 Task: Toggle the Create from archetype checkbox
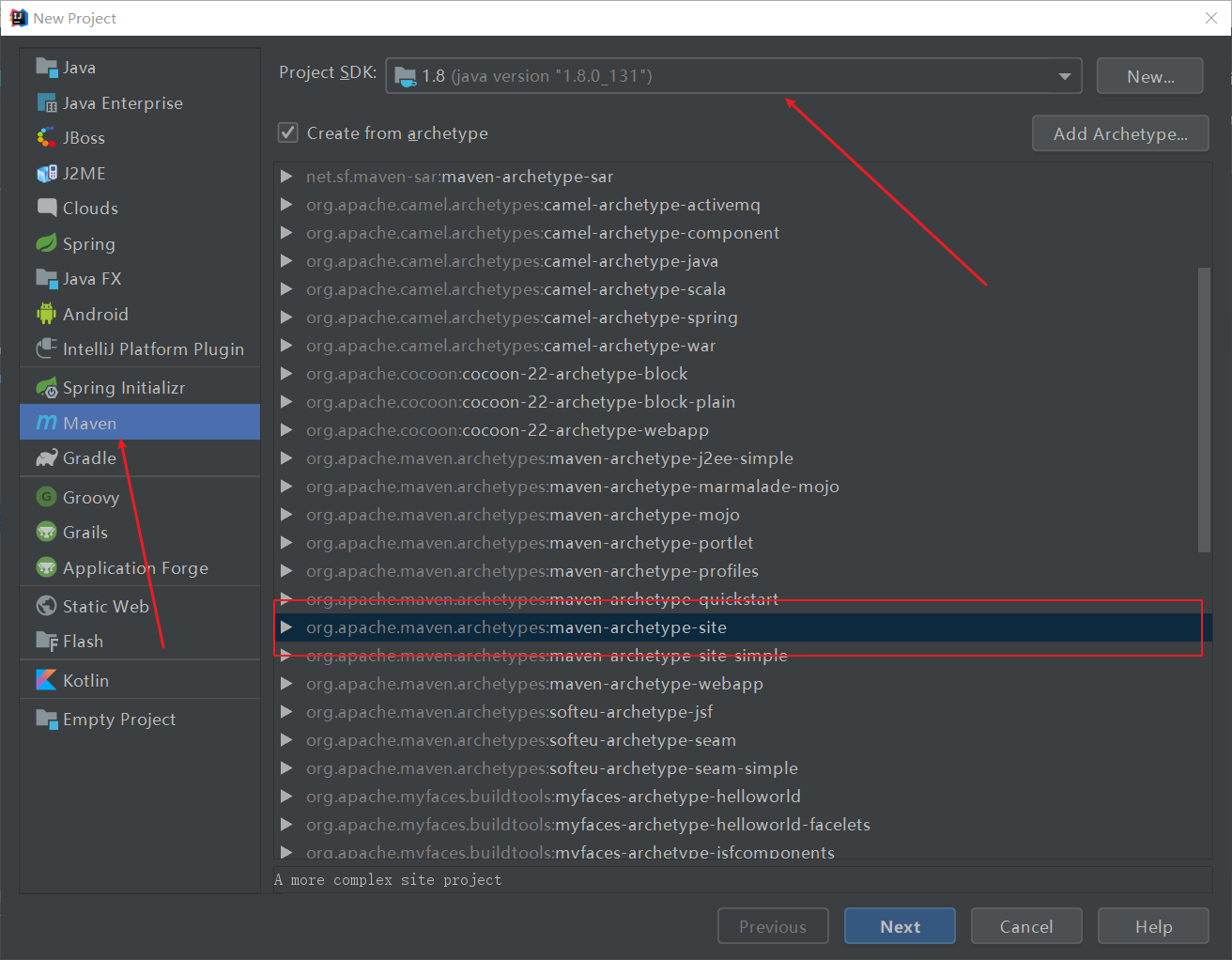pos(288,132)
